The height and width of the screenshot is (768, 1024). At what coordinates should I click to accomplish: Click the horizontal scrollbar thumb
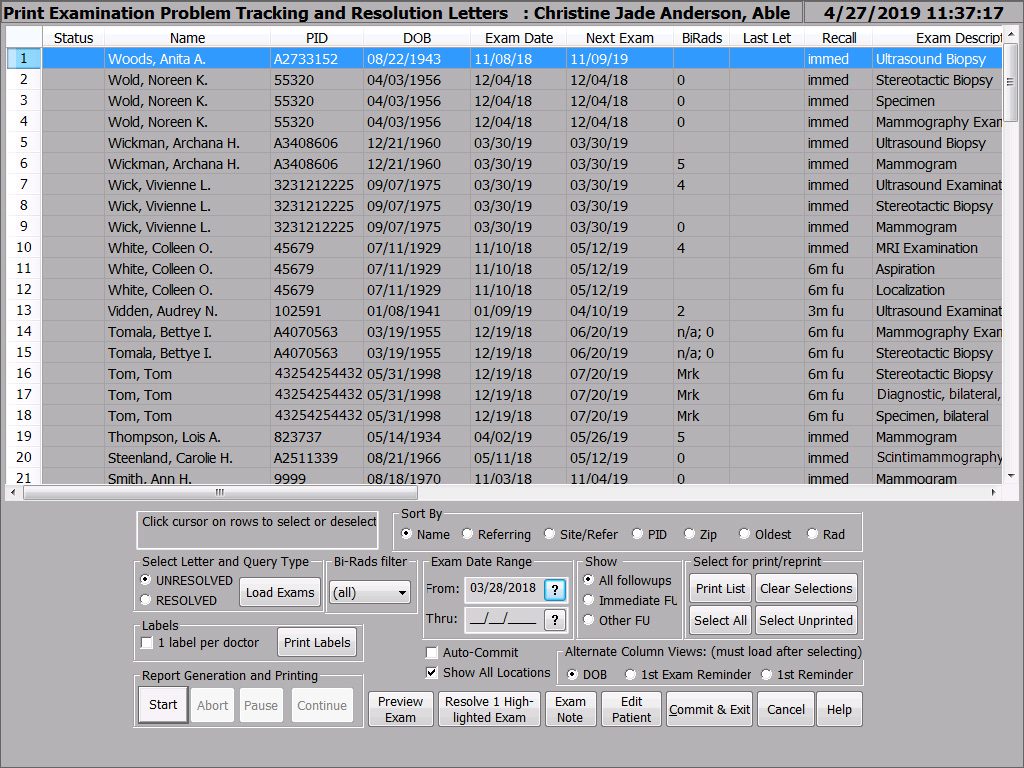(x=220, y=492)
